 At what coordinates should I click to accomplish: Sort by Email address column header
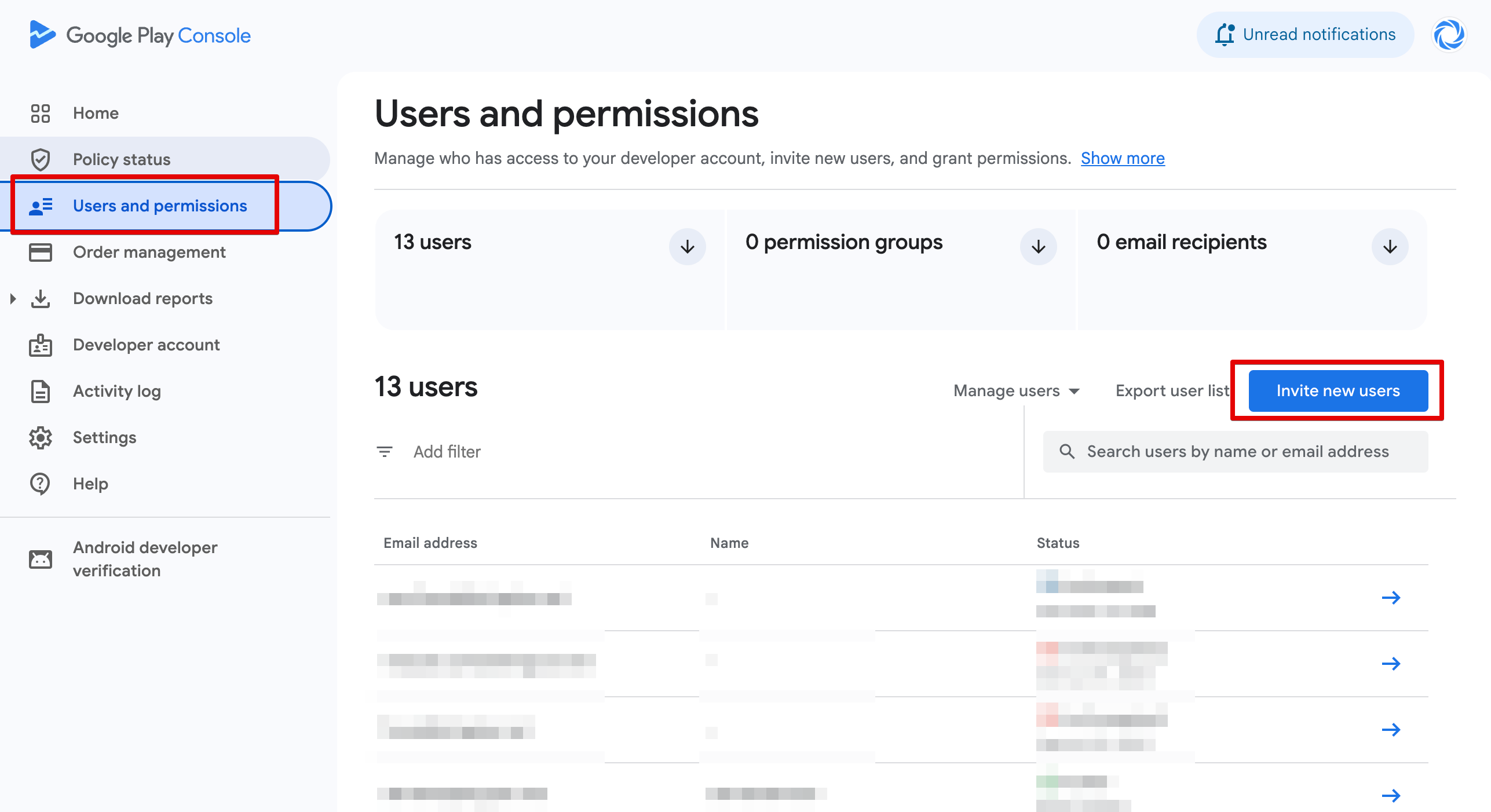[x=430, y=543]
